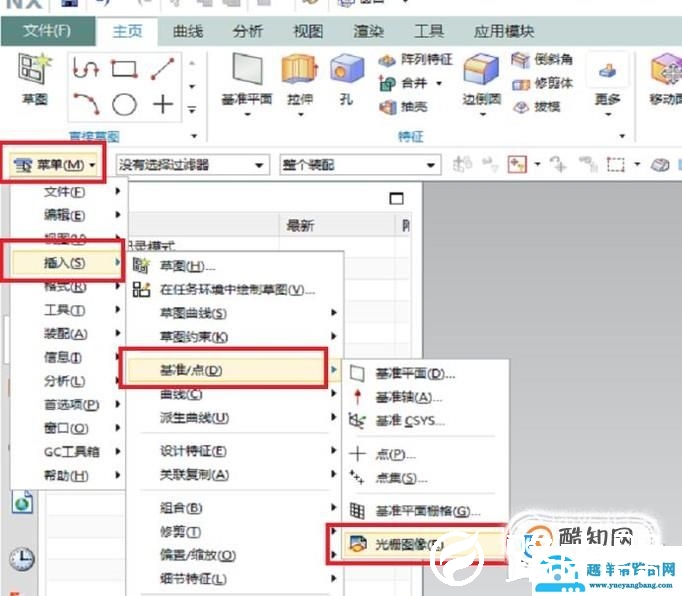Screen dimensions: 682x596
Task: Open the Preferences (首选项P) menu item
Action: point(67,405)
